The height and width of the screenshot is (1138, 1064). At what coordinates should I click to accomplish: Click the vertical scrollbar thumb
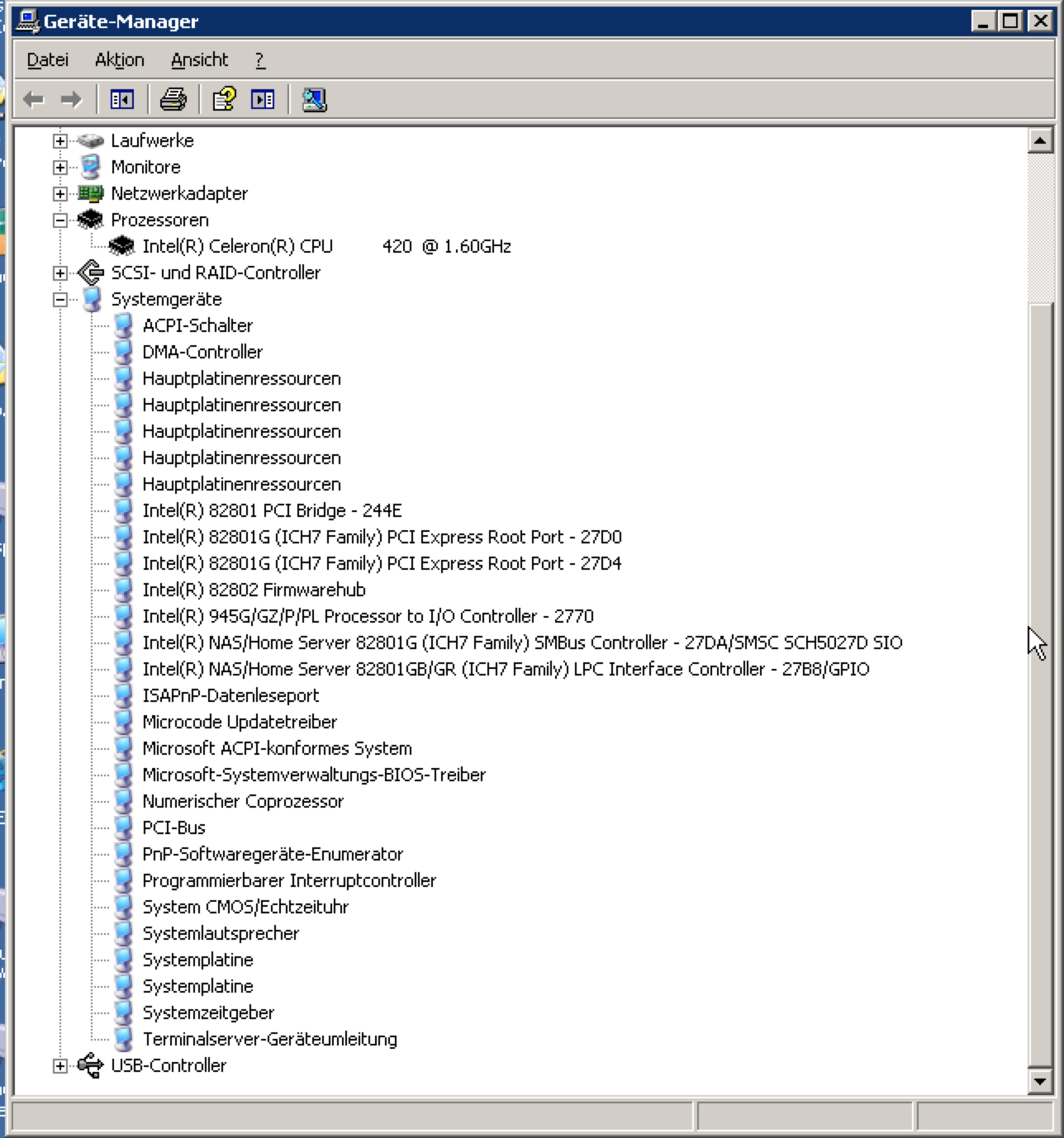(x=1040, y=685)
